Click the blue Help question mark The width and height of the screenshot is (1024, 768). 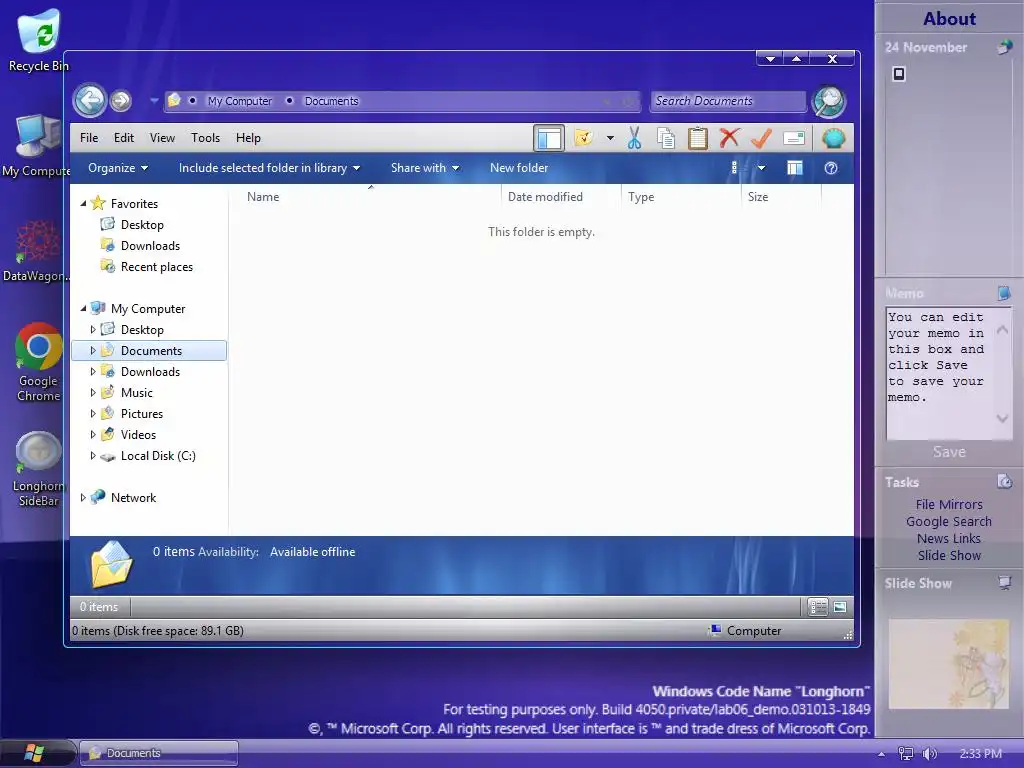point(831,168)
